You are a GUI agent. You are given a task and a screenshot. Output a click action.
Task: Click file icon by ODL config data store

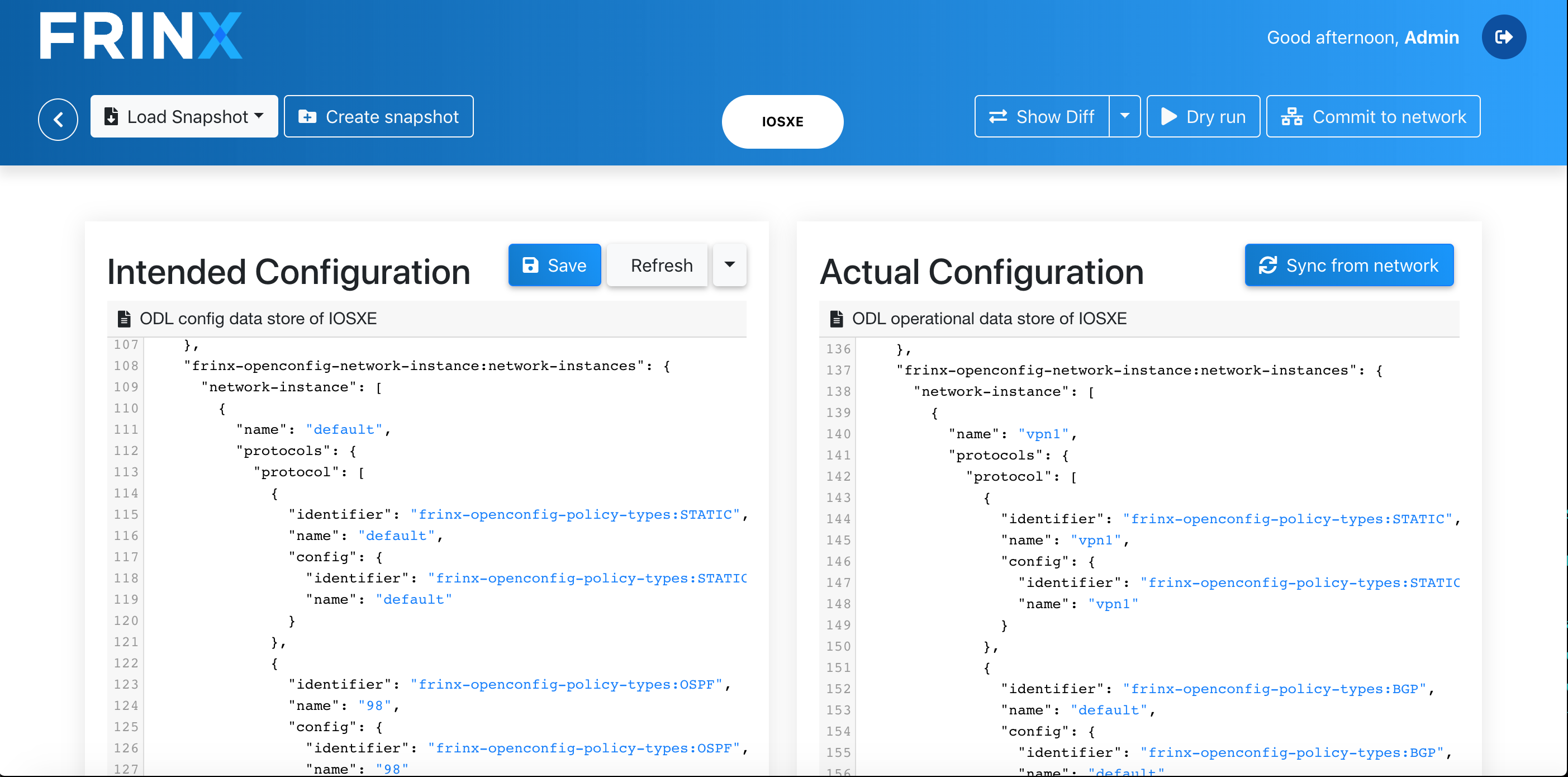click(x=124, y=319)
